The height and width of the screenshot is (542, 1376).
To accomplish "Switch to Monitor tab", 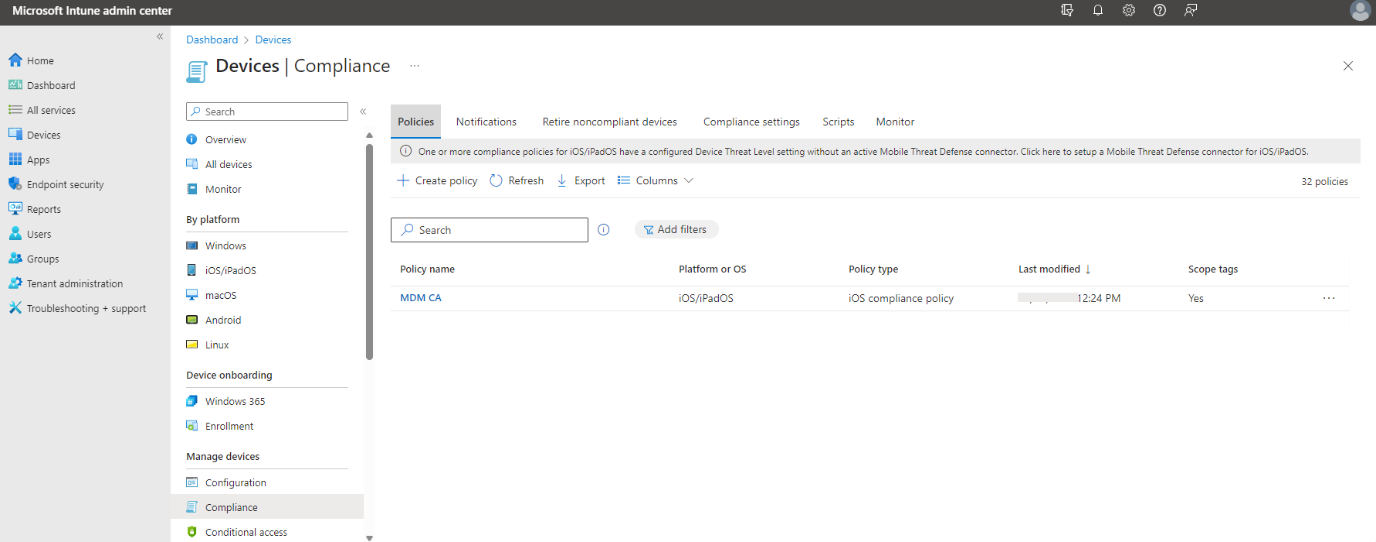I will (895, 122).
